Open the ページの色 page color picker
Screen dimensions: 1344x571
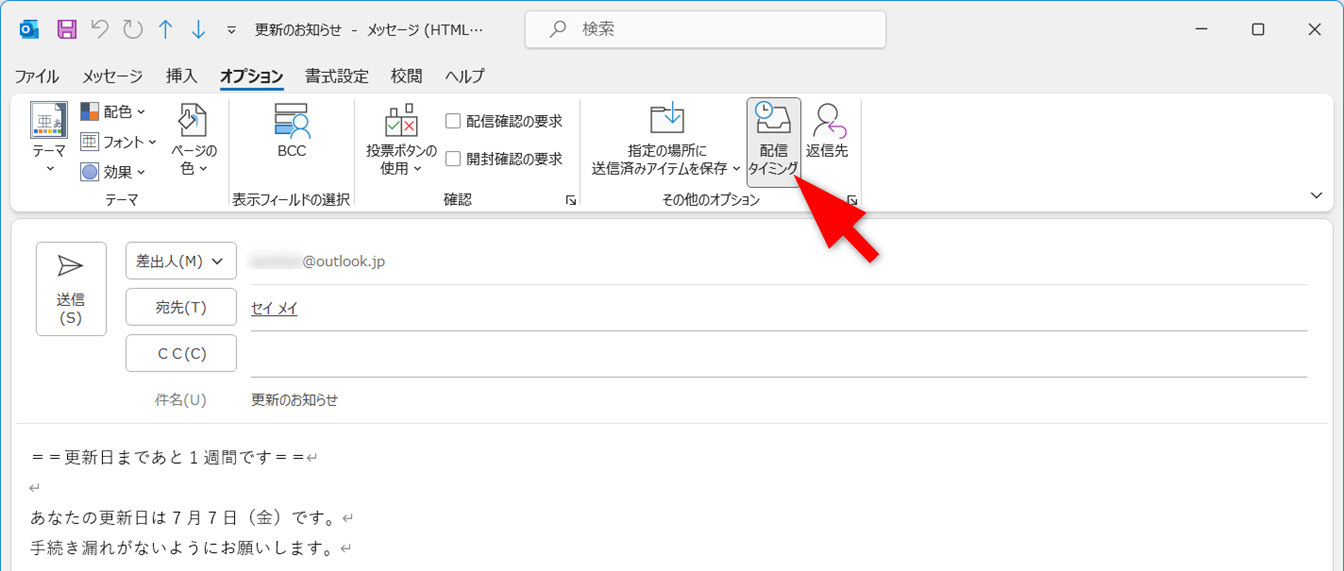point(193,142)
